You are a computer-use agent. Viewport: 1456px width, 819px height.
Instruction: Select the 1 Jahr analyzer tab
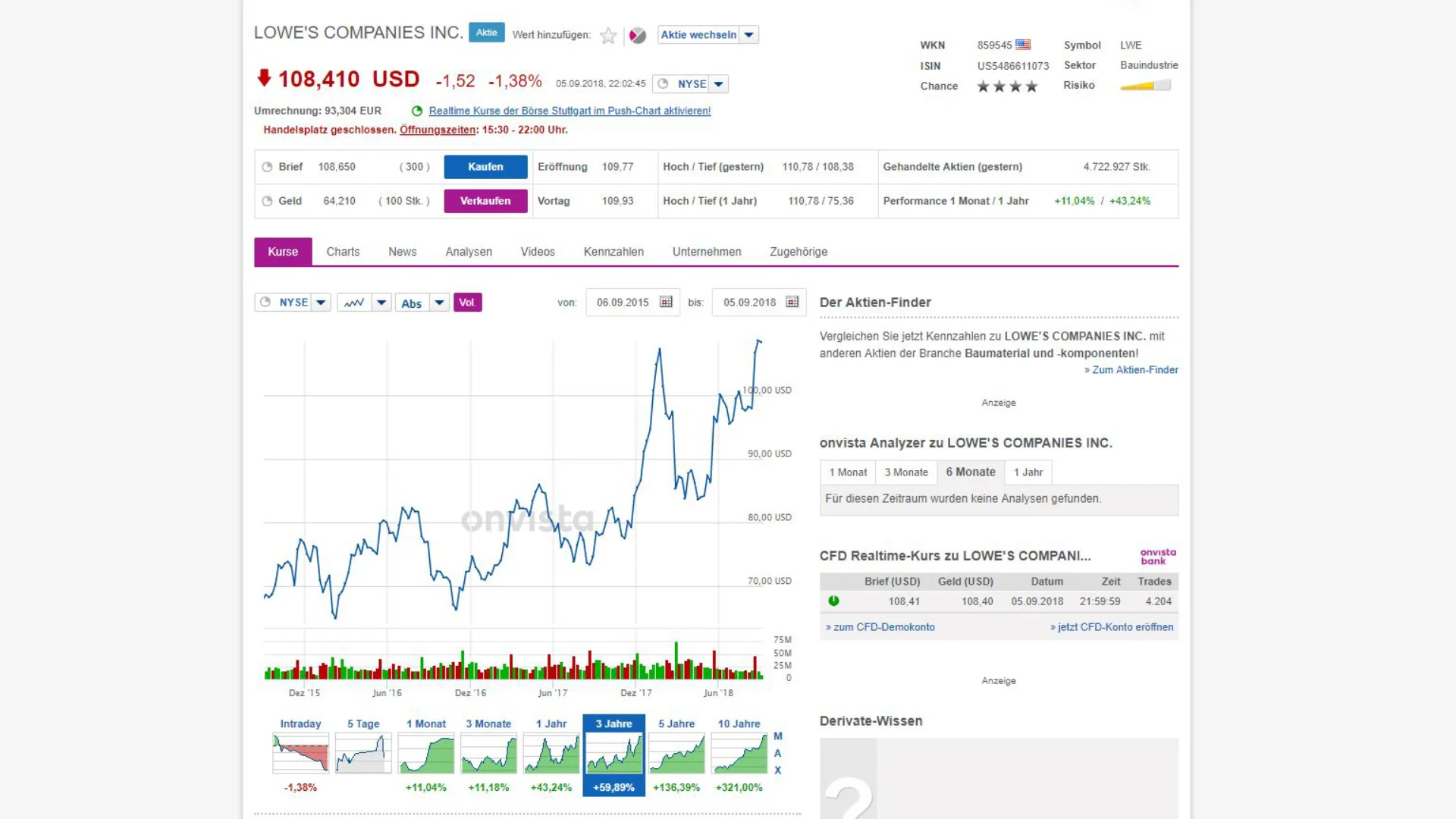(x=1028, y=472)
